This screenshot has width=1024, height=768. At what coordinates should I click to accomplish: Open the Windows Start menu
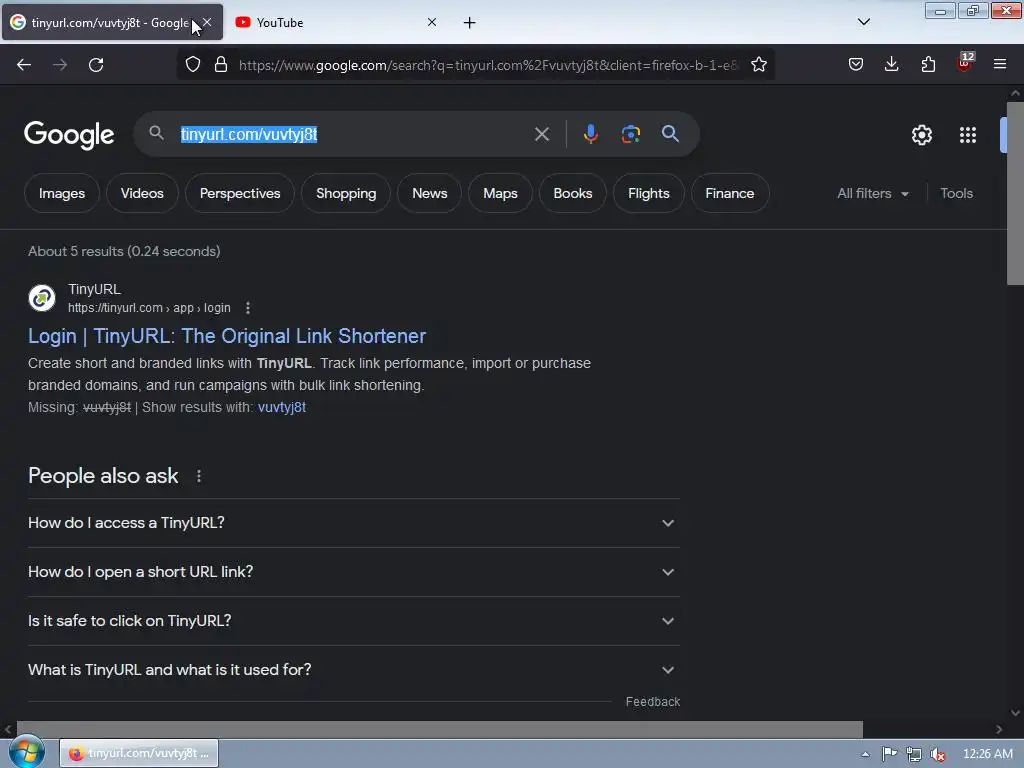[x=26, y=753]
